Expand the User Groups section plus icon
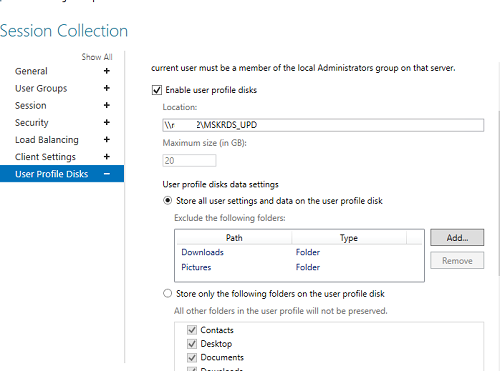The width and height of the screenshot is (500, 371). click(x=107, y=88)
